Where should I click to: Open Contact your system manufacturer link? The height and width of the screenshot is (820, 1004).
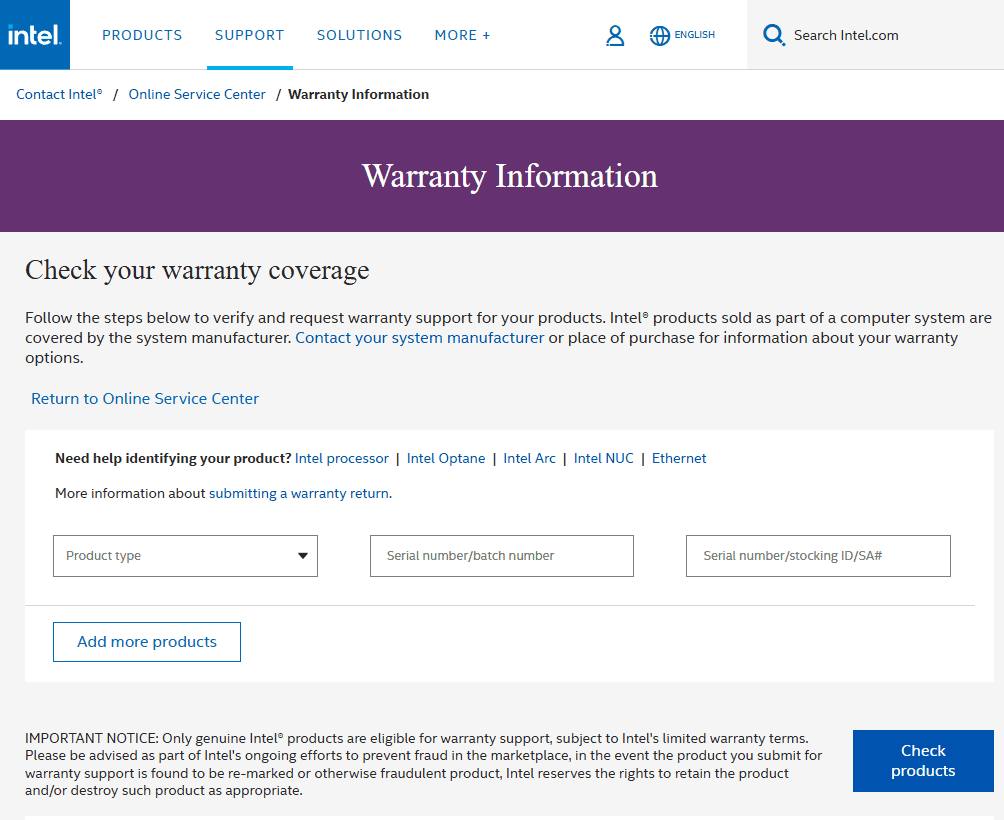(419, 337)
